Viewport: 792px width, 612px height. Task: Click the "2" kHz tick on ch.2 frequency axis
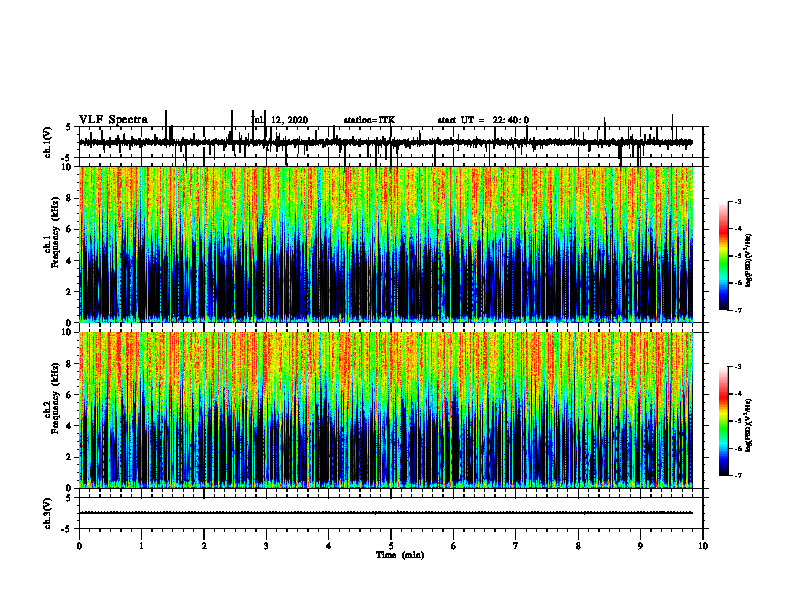coord(70,457)
